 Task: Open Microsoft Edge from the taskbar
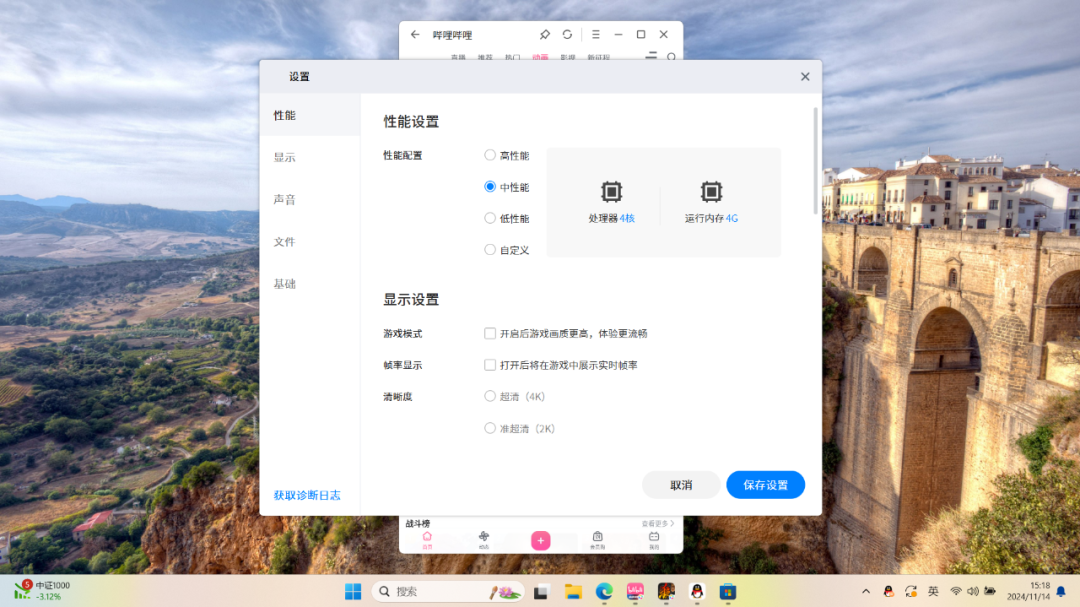(604, 591)
